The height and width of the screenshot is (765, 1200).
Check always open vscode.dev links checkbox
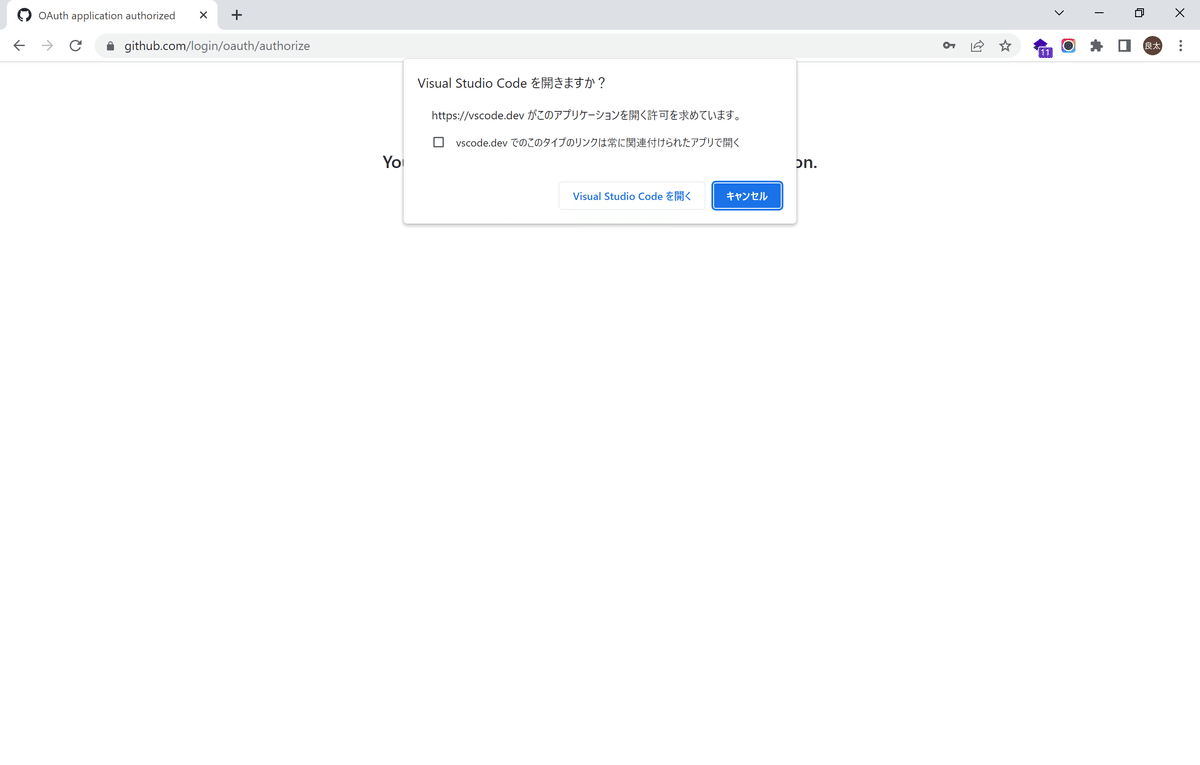(x=438, y=142)
